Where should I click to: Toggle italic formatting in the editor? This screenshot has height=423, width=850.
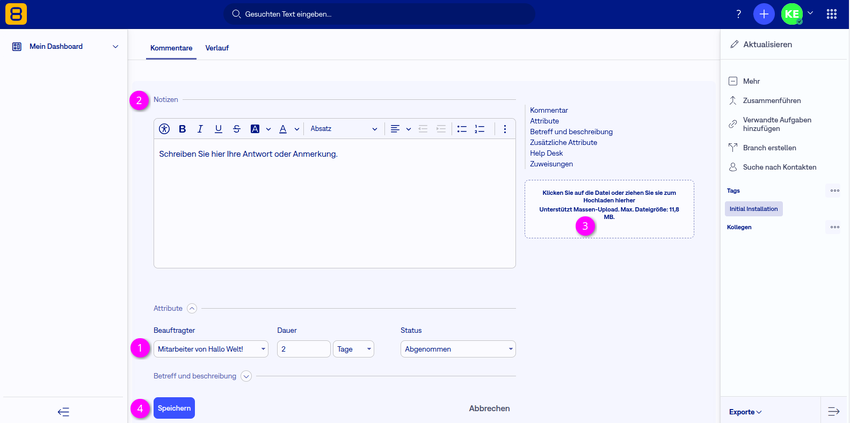pos(200,129)
